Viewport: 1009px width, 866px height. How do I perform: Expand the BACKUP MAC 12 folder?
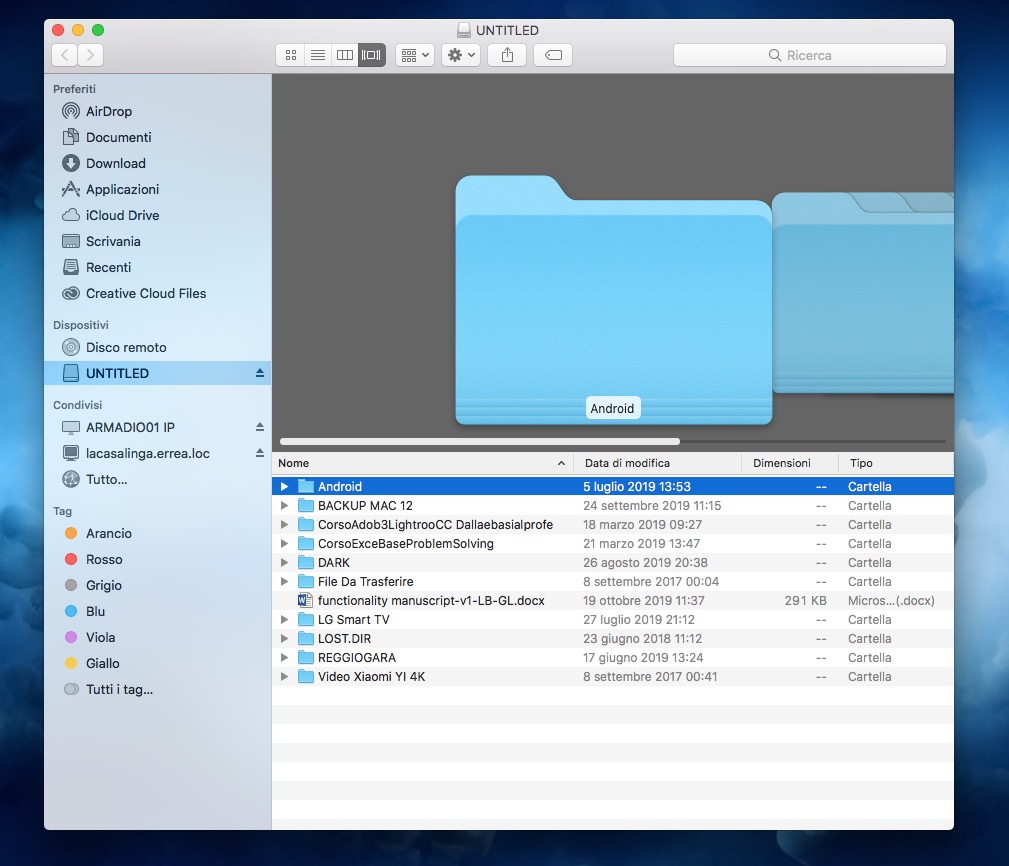tap(284, 506)
